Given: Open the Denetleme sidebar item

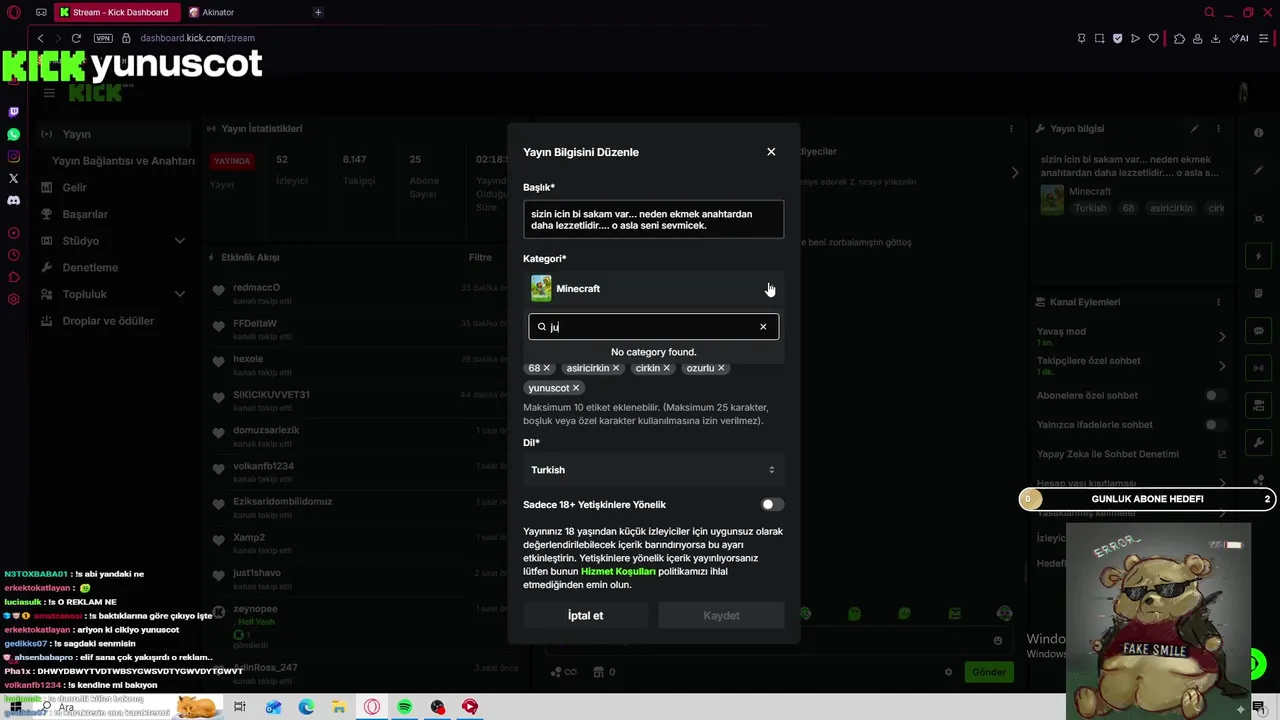Looking at the screenshot, I should [x=90, y=268].
